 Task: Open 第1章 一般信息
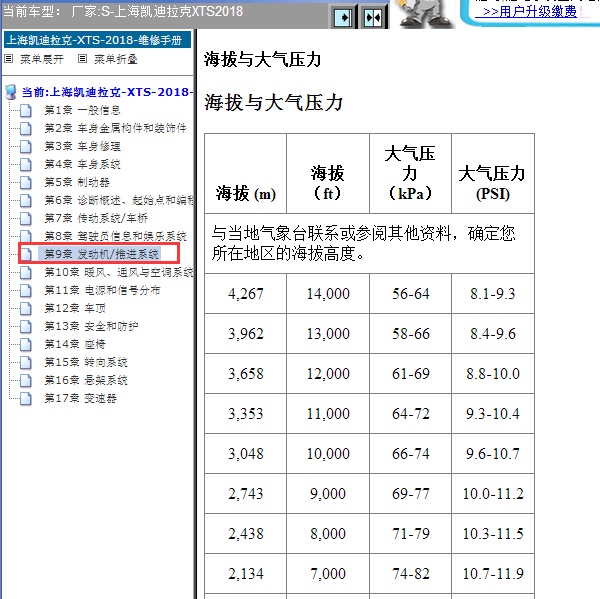(x=83, y=110)
